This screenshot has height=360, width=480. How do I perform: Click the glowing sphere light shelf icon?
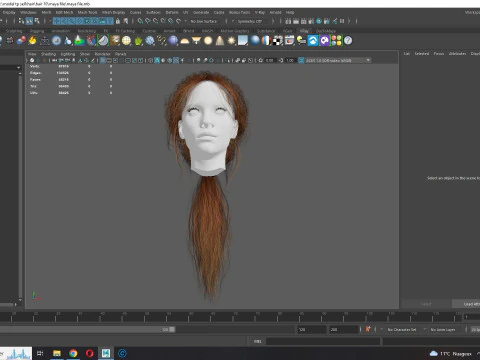(208, 41)
